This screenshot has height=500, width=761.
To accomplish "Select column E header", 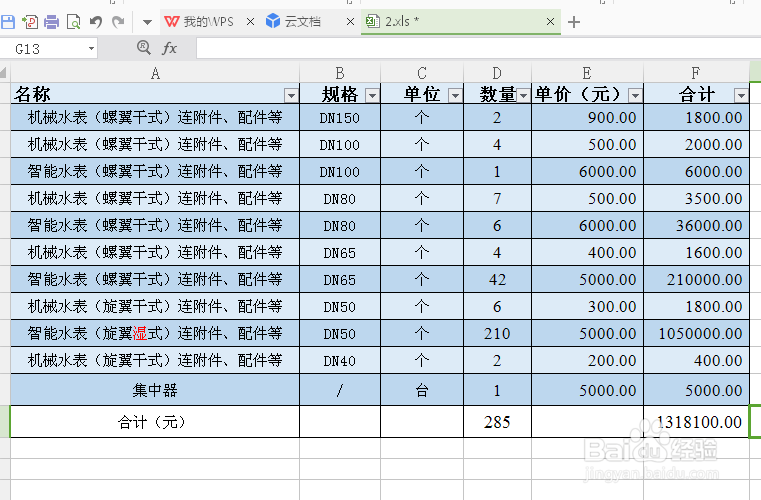I will click(587, 73).
